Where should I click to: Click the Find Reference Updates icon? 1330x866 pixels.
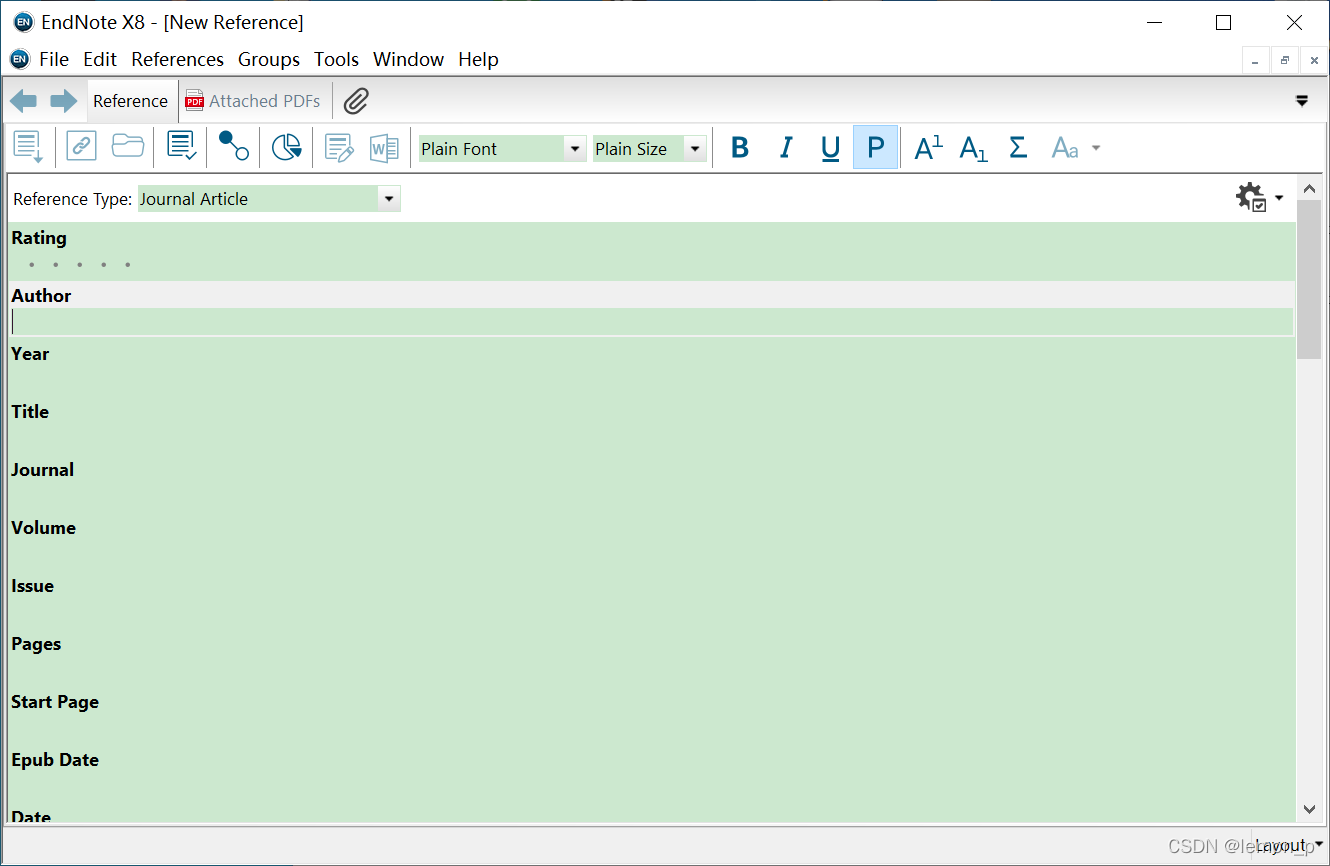coord(182,147)
